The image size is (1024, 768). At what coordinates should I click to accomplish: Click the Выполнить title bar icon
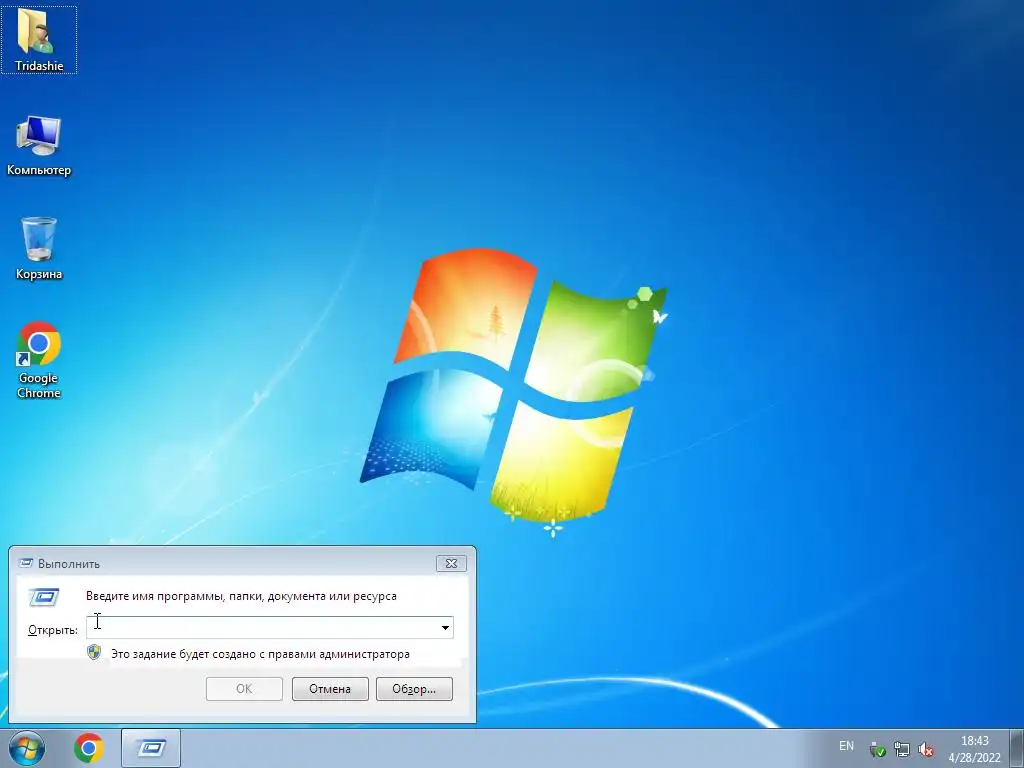[x=26, y=562]
